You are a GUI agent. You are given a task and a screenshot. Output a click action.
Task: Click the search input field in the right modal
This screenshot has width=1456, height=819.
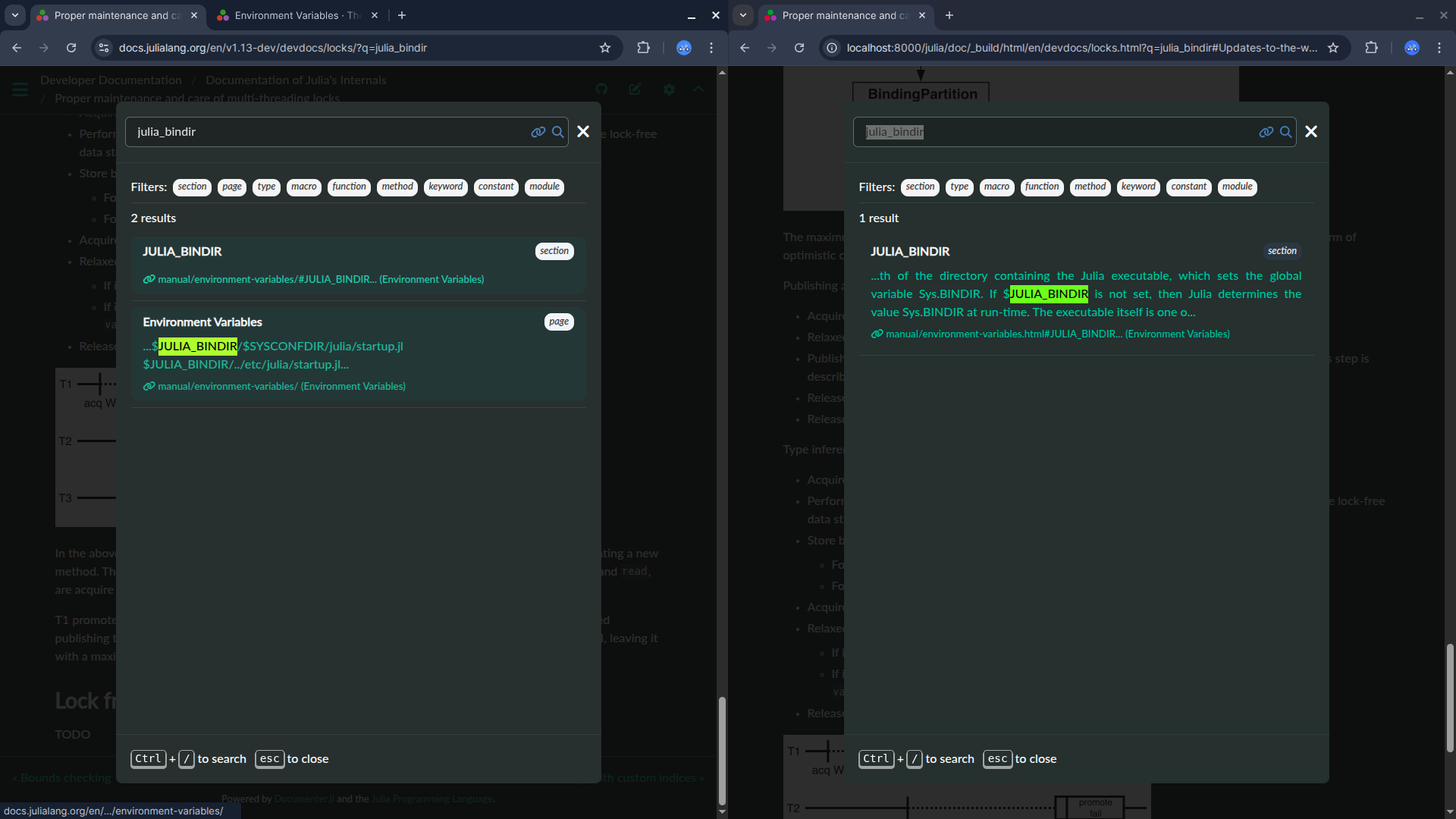click(x=1054, y=132)
